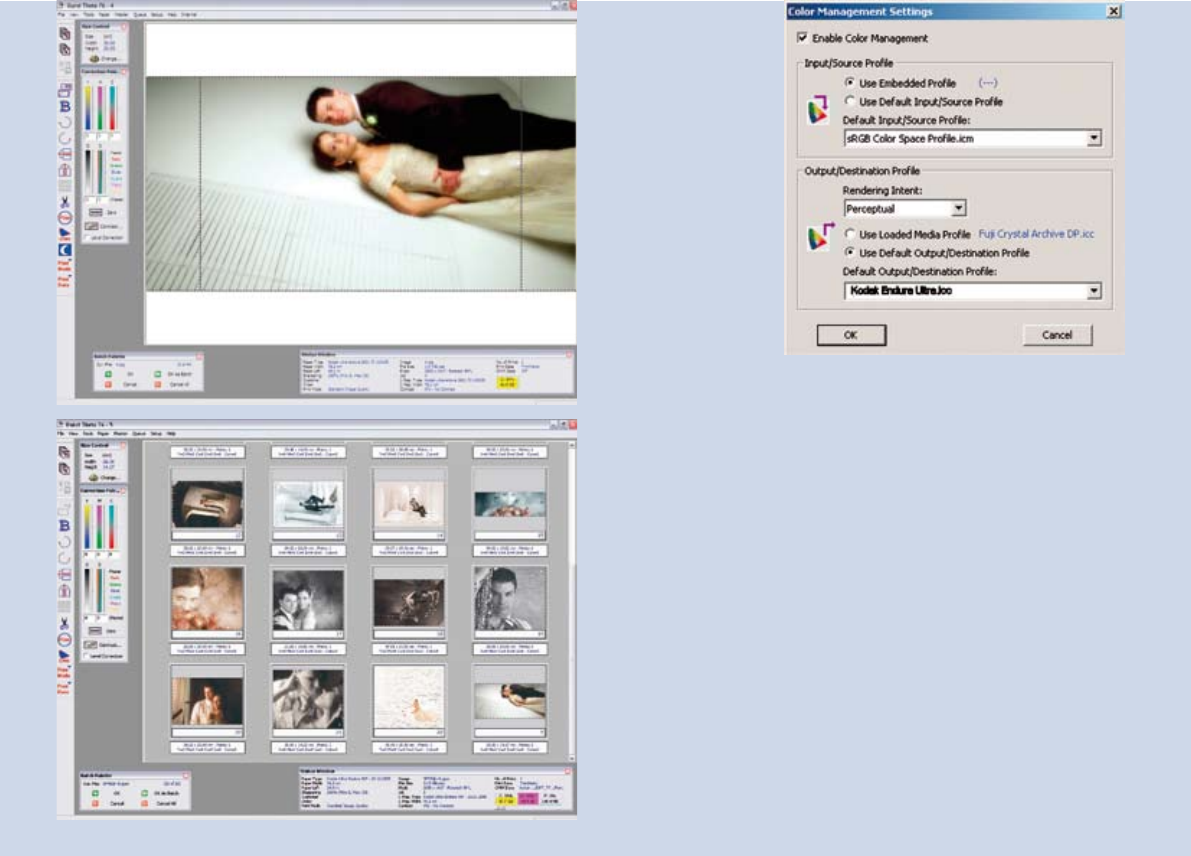The height and width of the screenshot is (856, 1191).
Task: Open Paper menu in thumbnail grid window
Action: pos(103,434)
